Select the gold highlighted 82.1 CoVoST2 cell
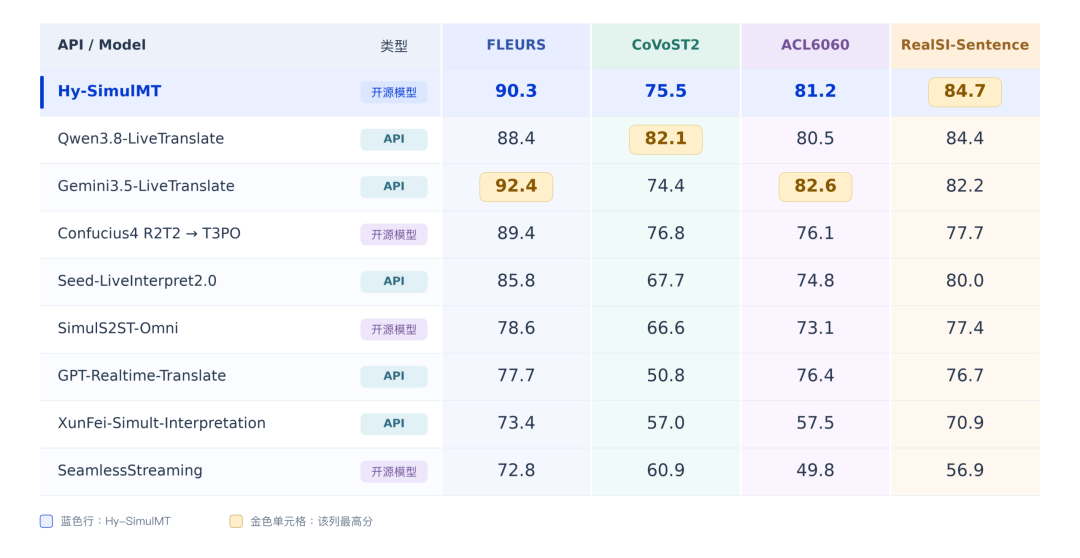 tap(665, 139)
